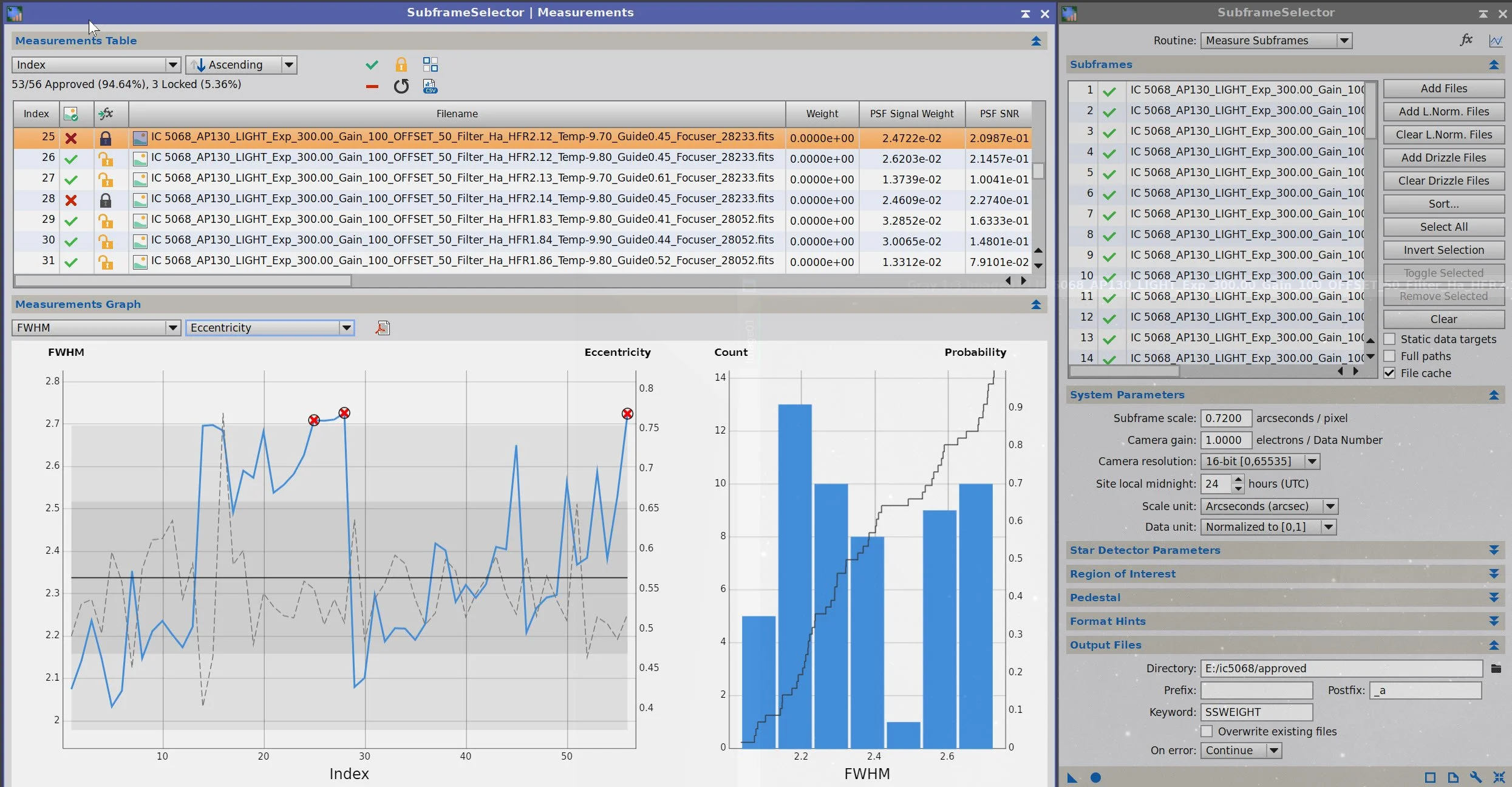Enable the Static data targets checkbox
1512x787 pixels.
click(x=1389, y=339)
